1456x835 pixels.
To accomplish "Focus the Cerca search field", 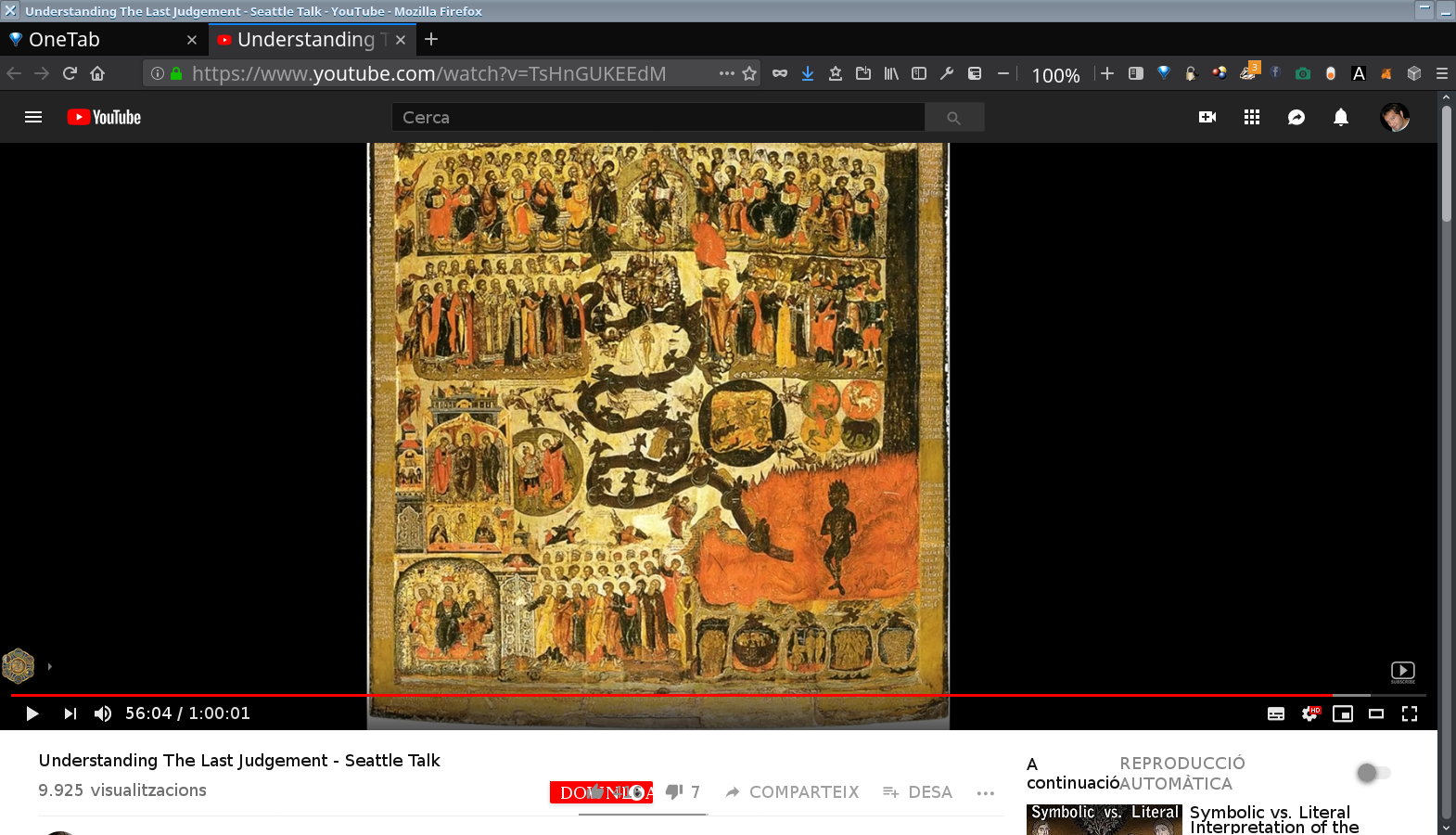I will (x=658, y=117).
